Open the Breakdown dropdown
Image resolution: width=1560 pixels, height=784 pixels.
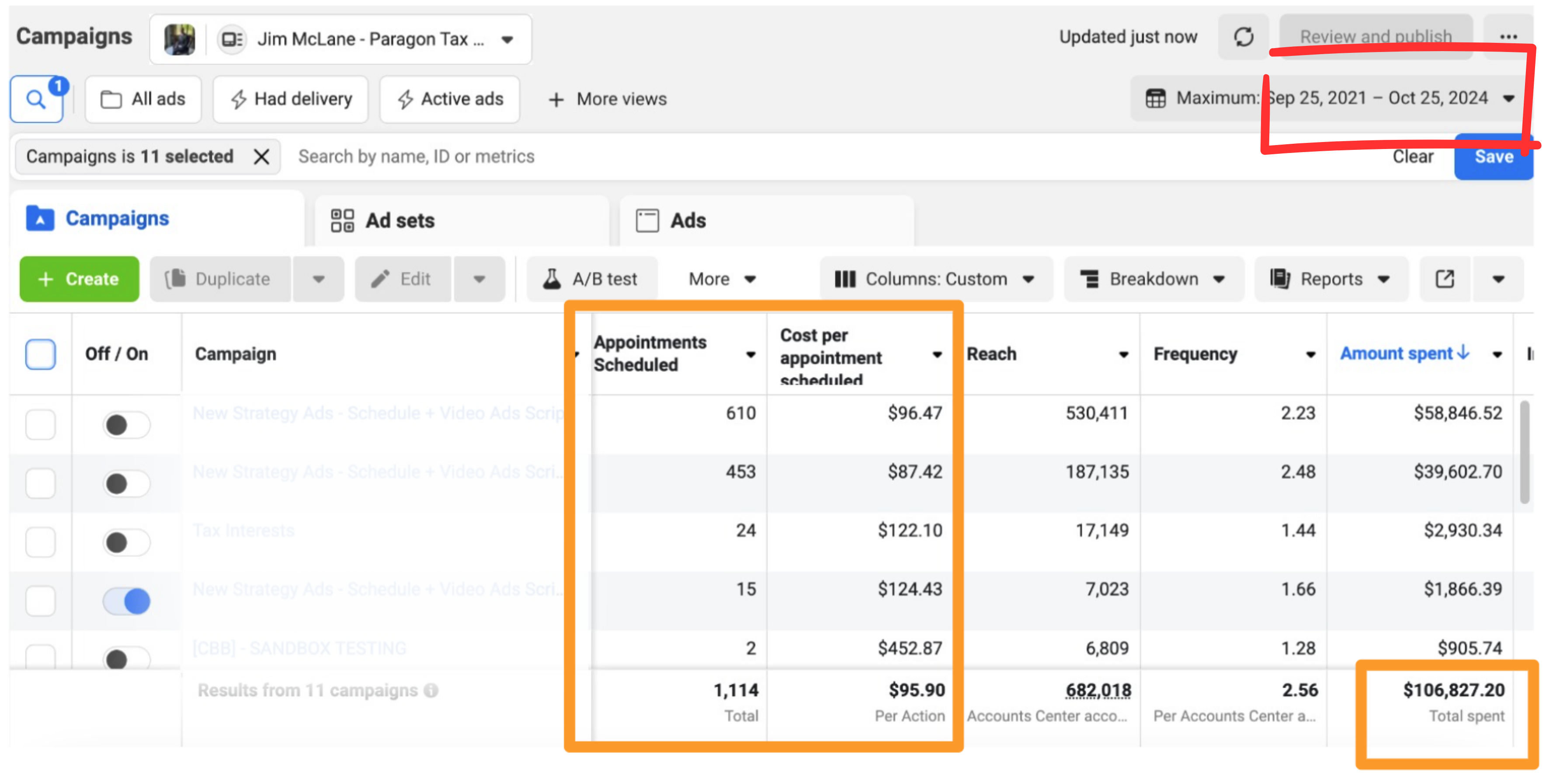[1153, 279]
